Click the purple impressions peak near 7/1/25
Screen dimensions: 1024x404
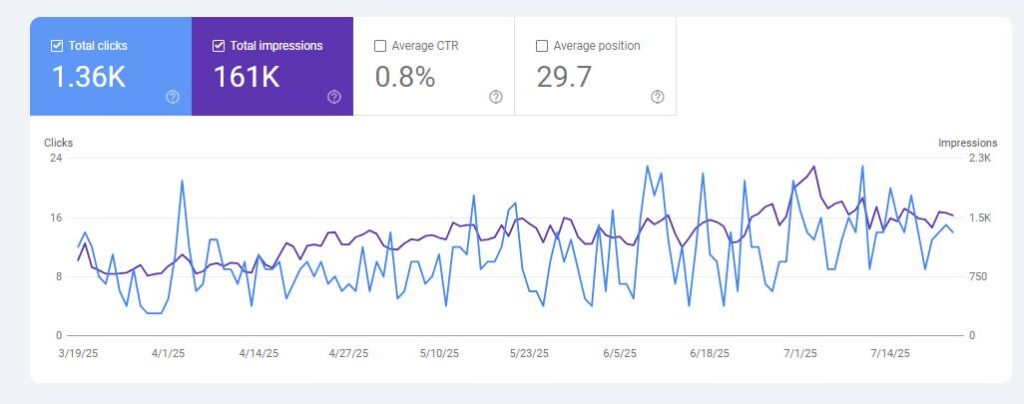(x=814, y=167)
